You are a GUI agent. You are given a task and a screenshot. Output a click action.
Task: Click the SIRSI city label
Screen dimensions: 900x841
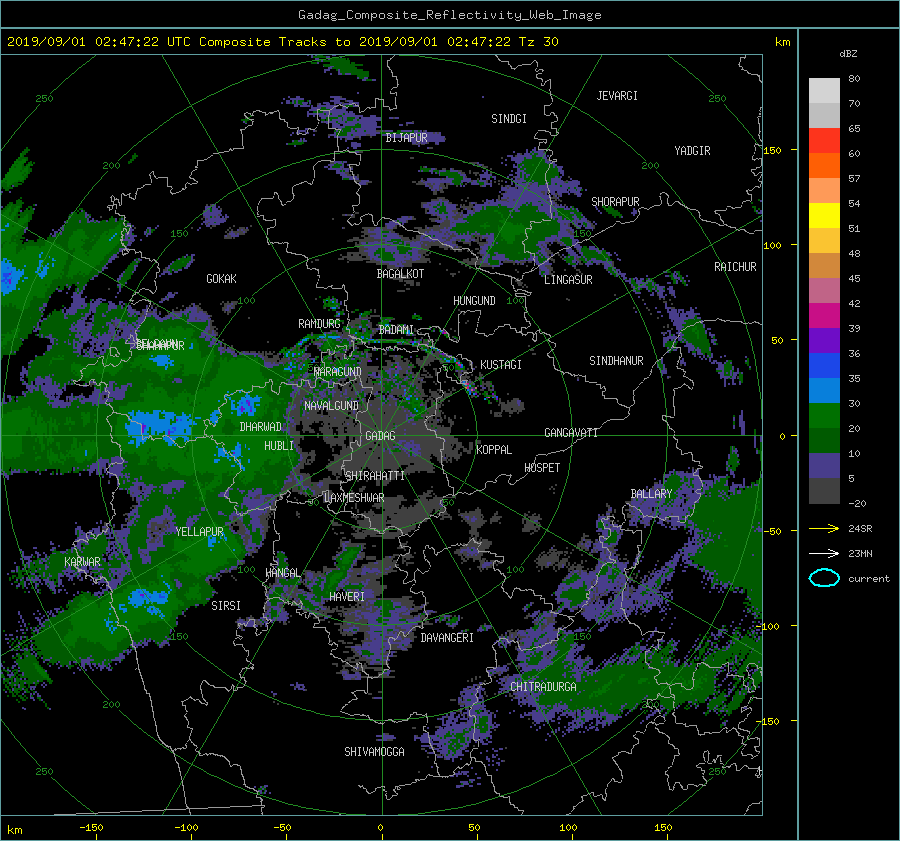tap(226, 606)
